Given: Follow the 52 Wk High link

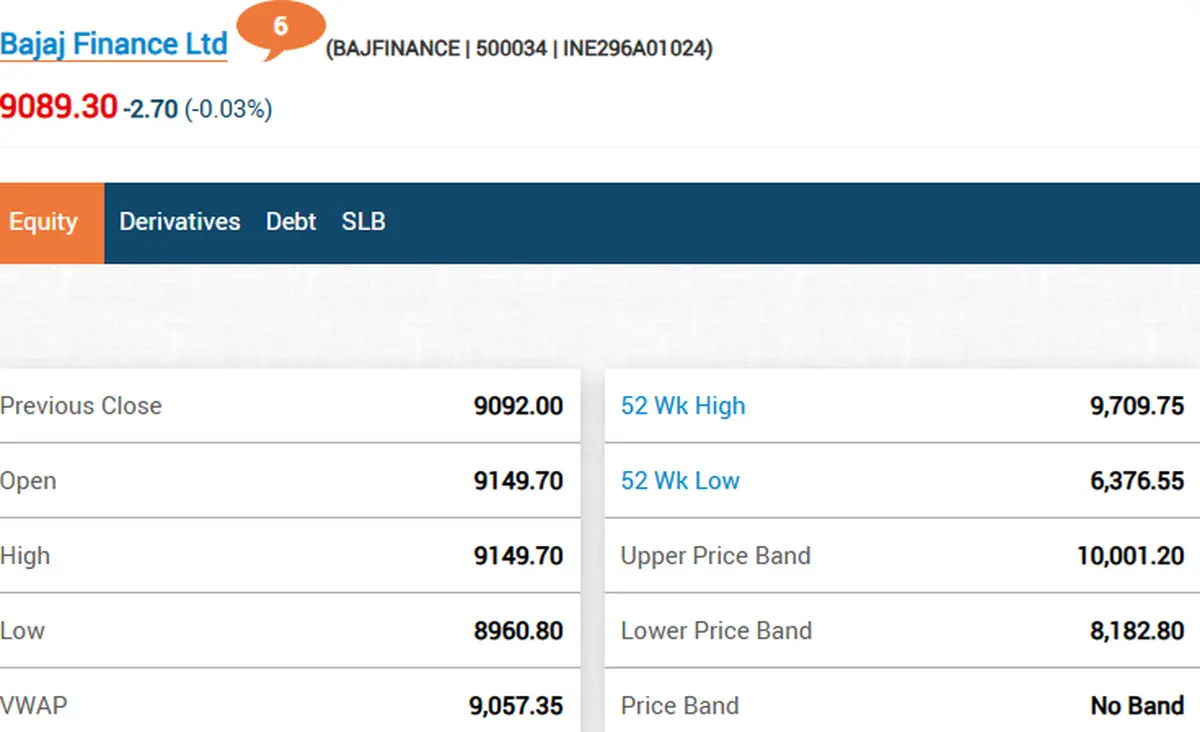Looking at the screenshot, I should pos(683,406).
